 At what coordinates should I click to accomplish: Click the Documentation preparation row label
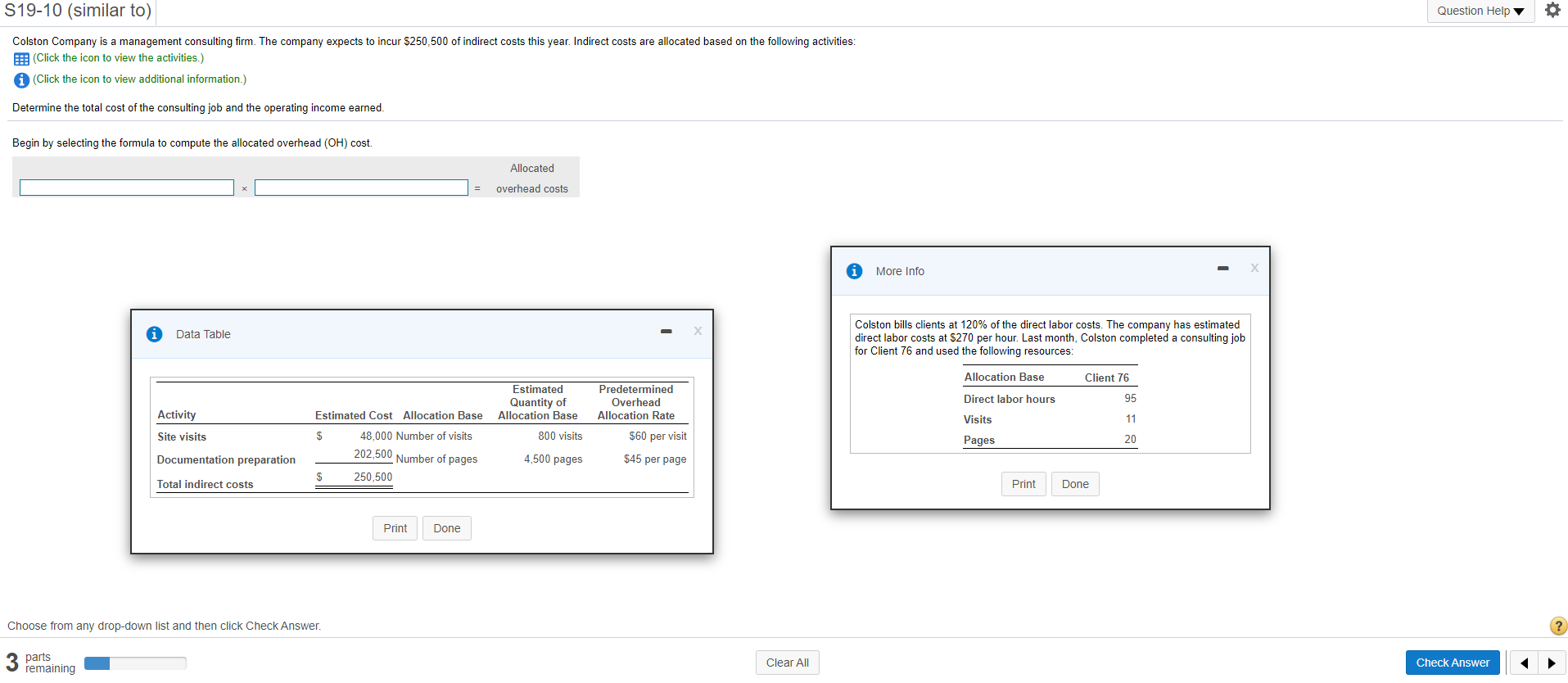[x=226, y=460]
